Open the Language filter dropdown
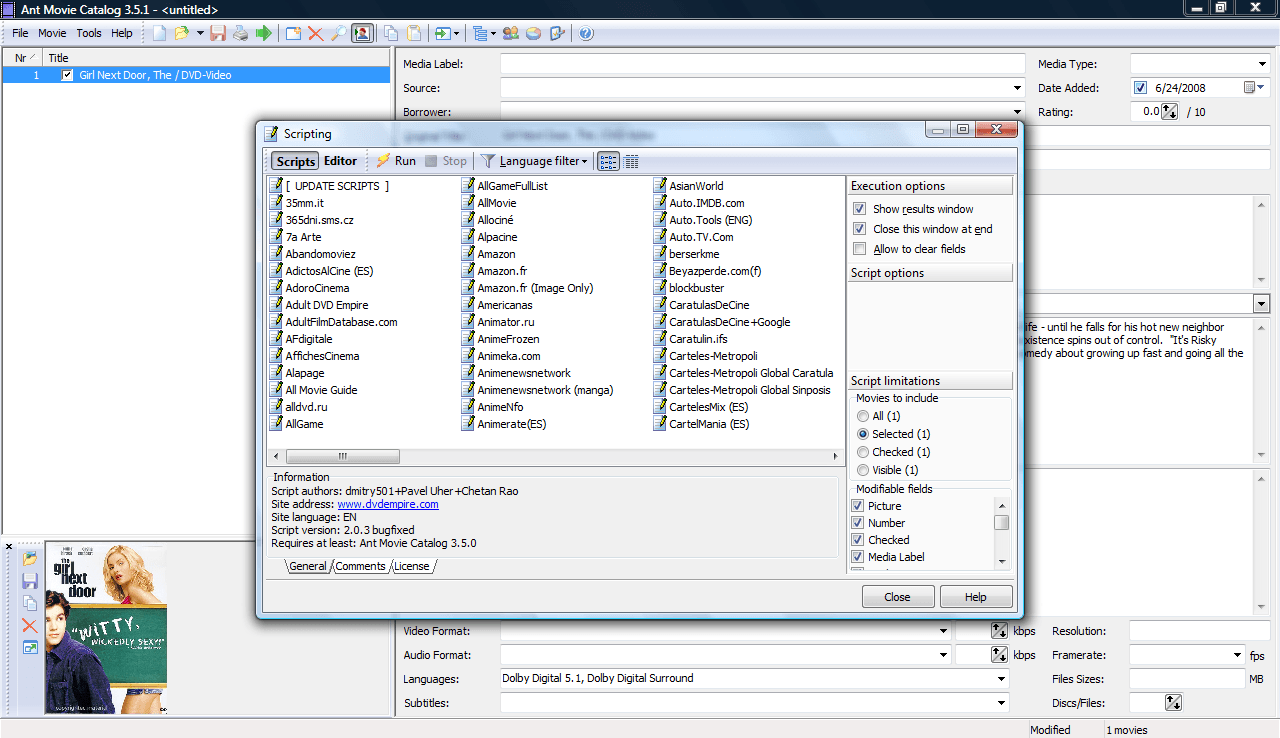 [x=534, y=161]
